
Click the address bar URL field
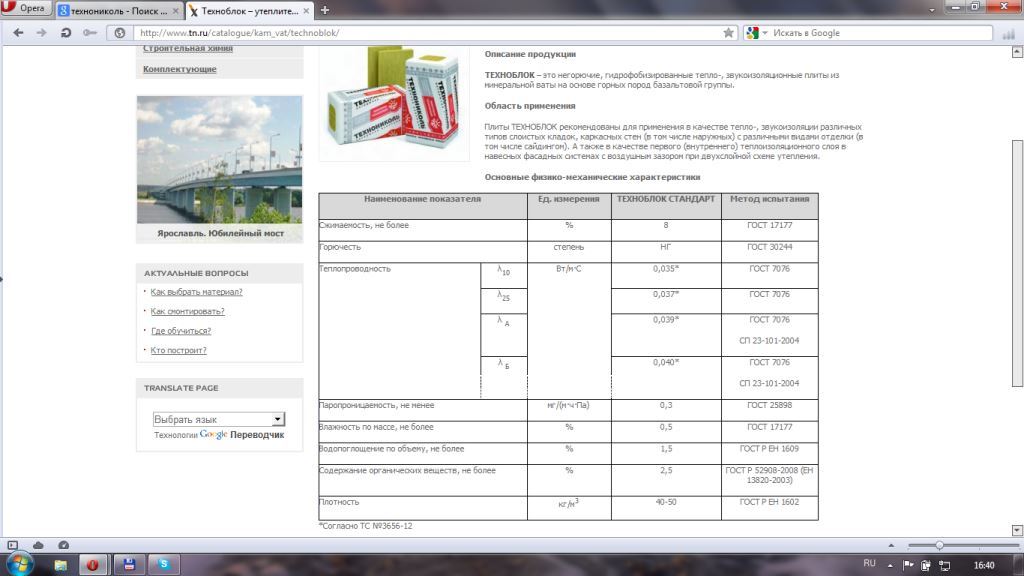(x=420, y=32)
